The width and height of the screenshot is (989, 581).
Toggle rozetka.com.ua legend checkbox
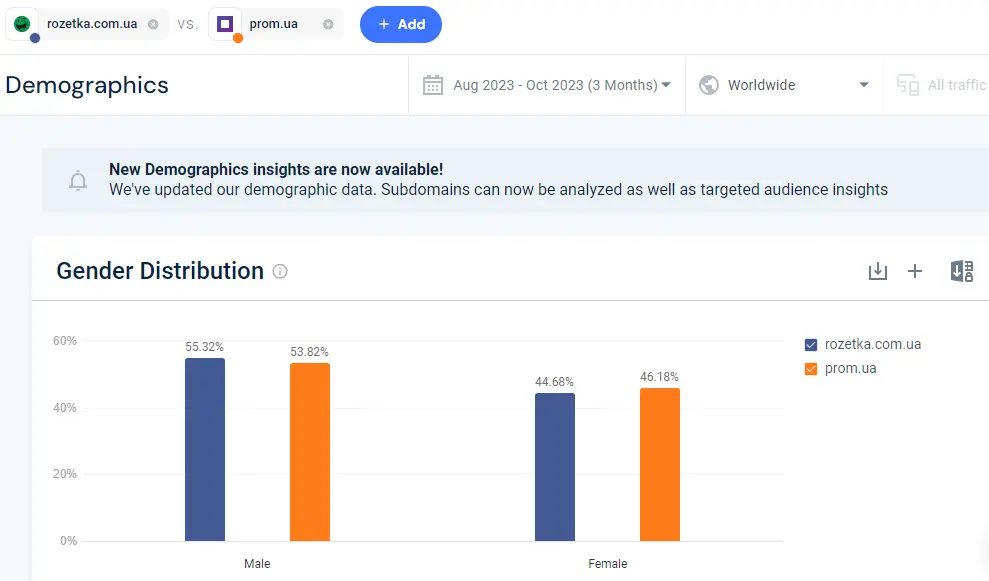point(811,344)
